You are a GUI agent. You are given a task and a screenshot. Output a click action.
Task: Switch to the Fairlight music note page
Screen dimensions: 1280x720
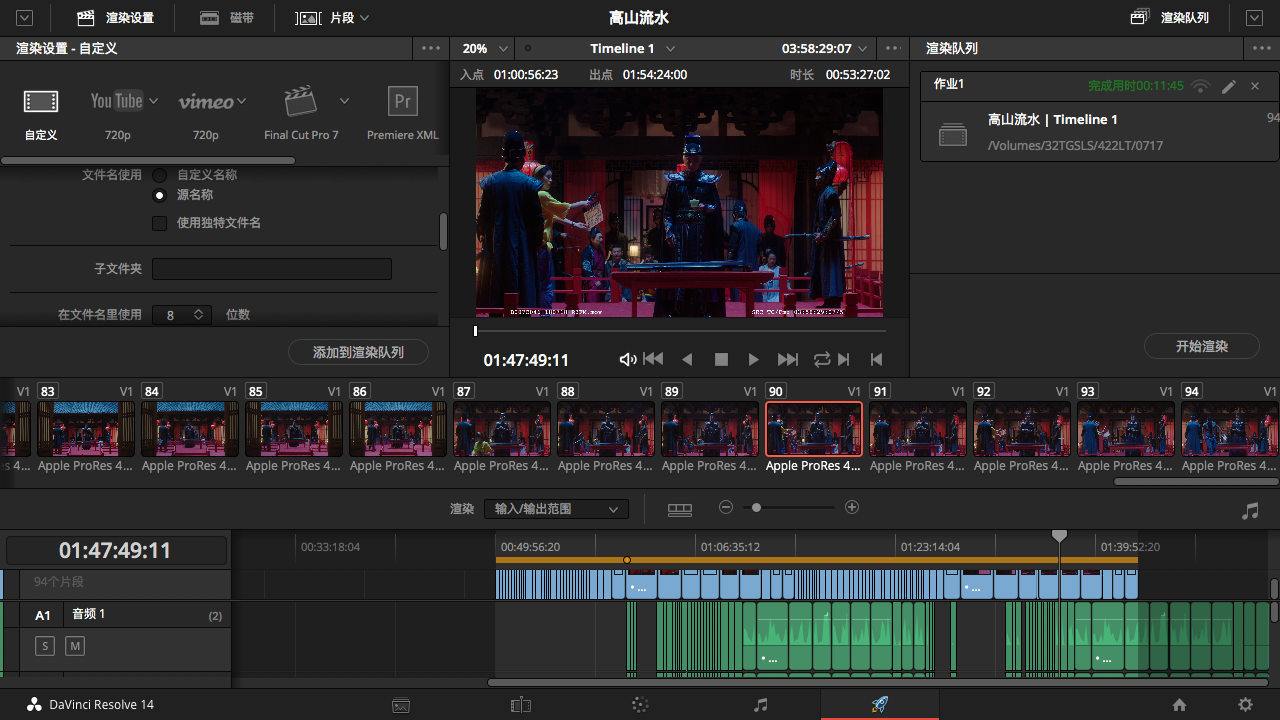tap(760, 705)
